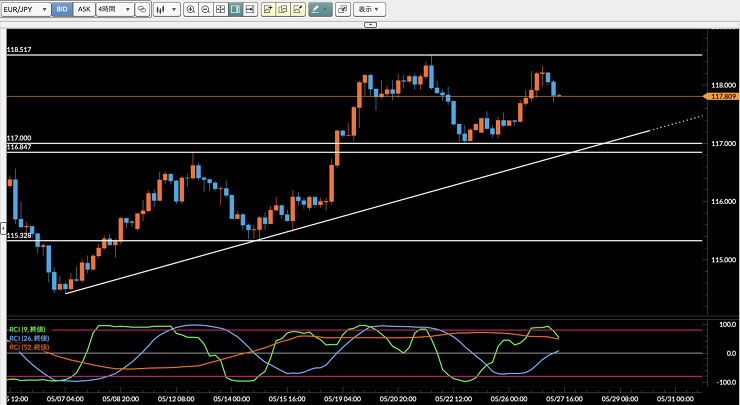Click the 116.847 horizontal line label

pos(19,147)
